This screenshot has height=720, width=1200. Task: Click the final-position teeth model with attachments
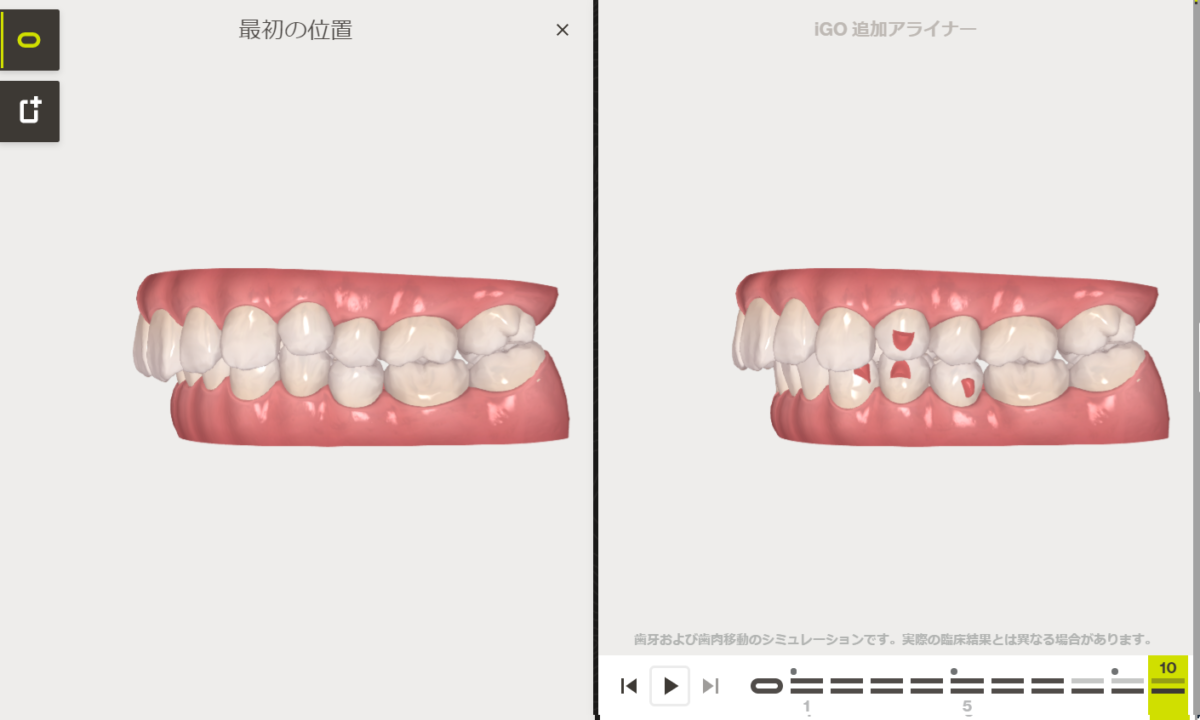(x=951, y=356)
